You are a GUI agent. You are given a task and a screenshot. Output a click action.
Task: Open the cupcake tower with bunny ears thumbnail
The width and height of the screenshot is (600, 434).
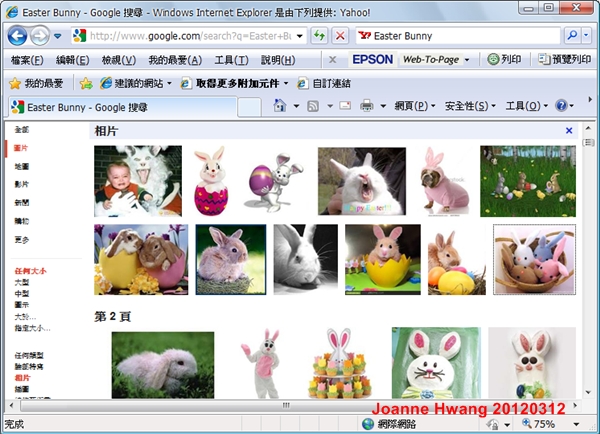(x=340, y=363)
